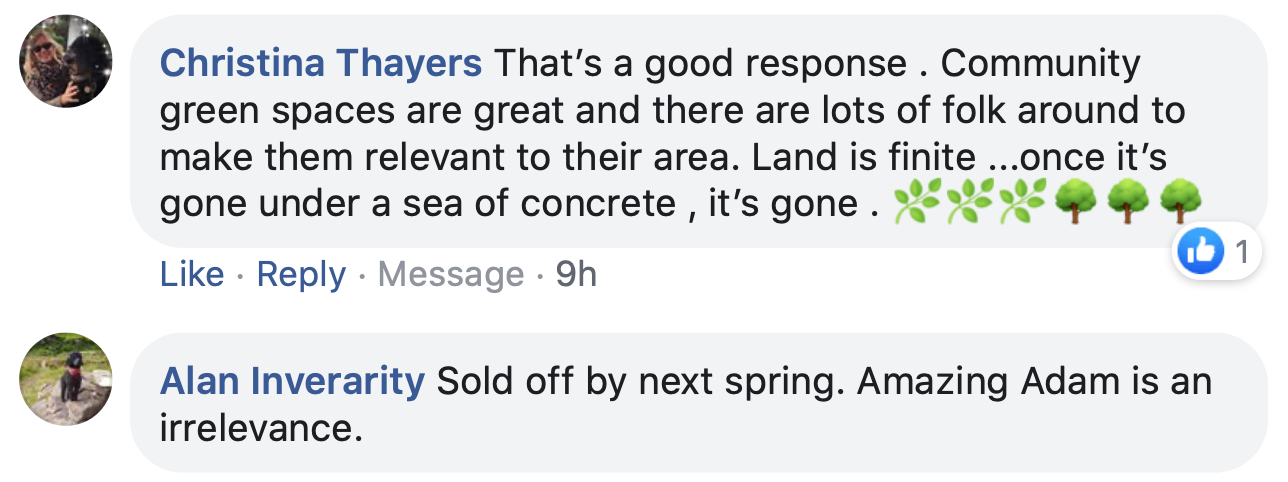This screenshot has width=1288, height=482.
Task: Open Christina Thayers' profile via name link
Action: pos(321,64)
